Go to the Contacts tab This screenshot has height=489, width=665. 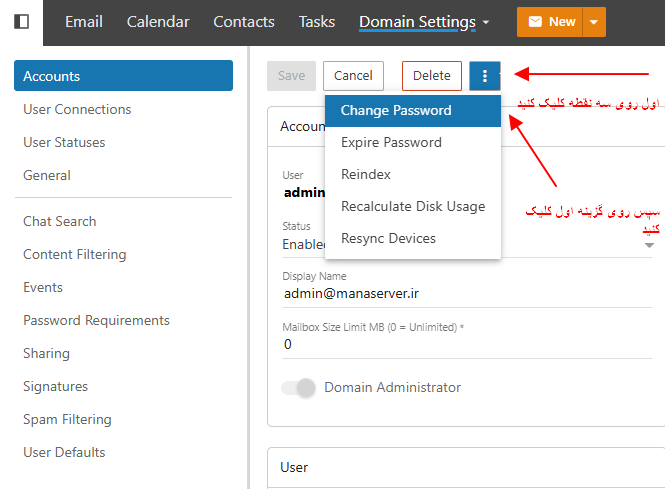point(244,22)
